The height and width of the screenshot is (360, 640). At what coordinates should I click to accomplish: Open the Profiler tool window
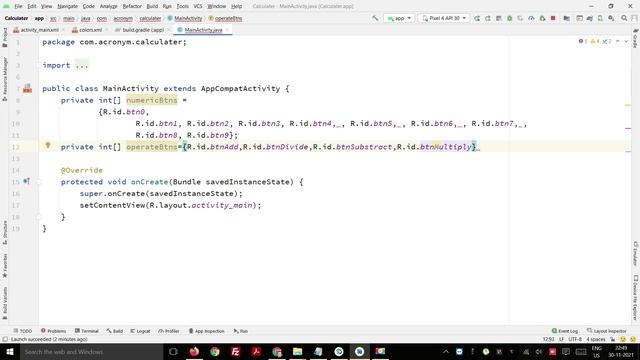169,331
